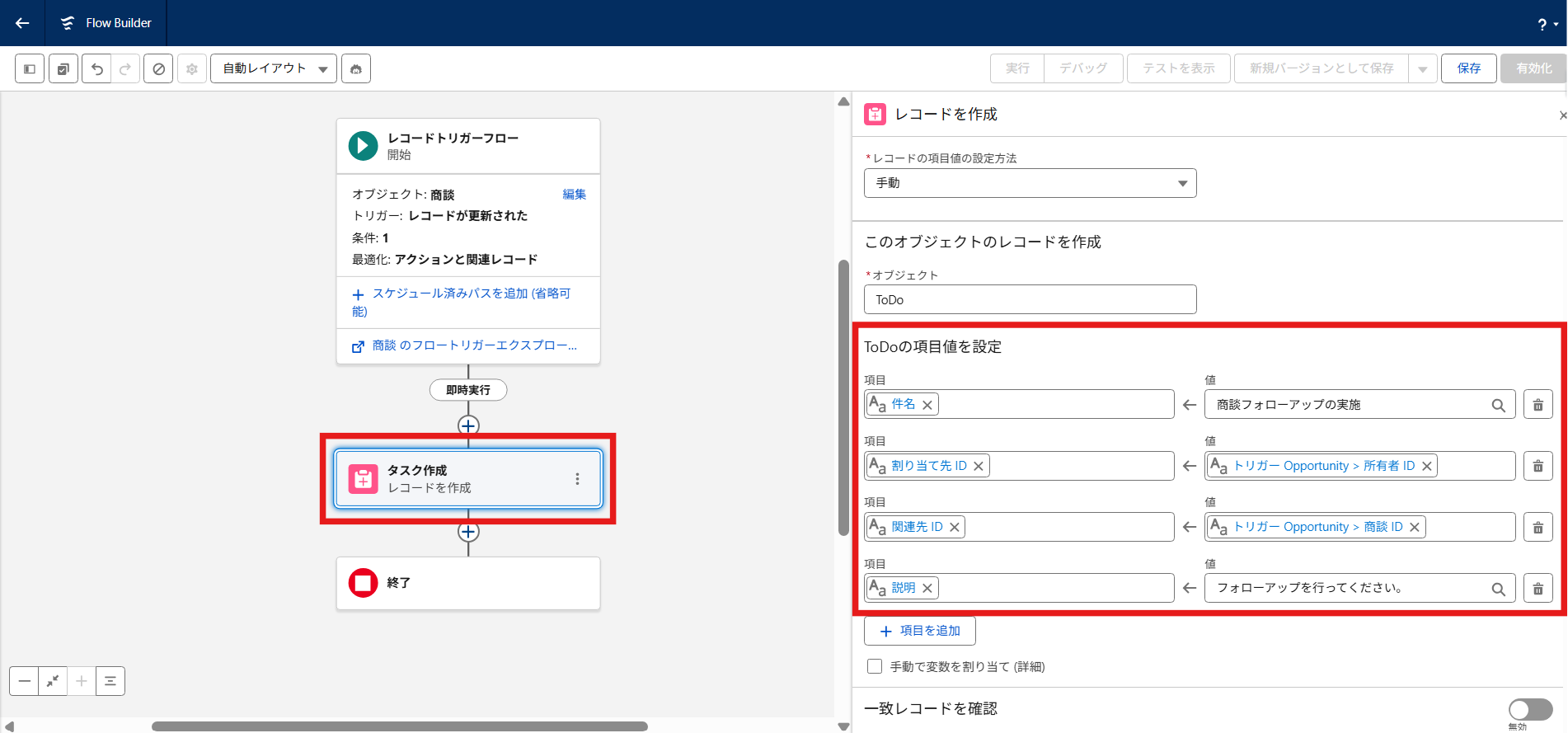
Task: Delete the 説明 field row
Action: coord(1537,588)
